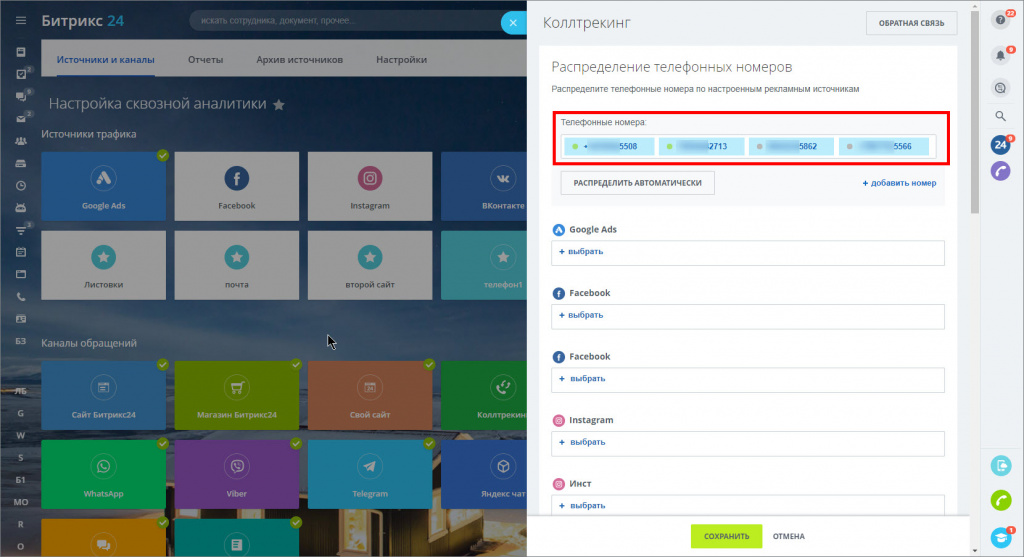Open the WhatsApp channel tile
The height and width of the screenshot is (557, 1024).
point(103,475)
